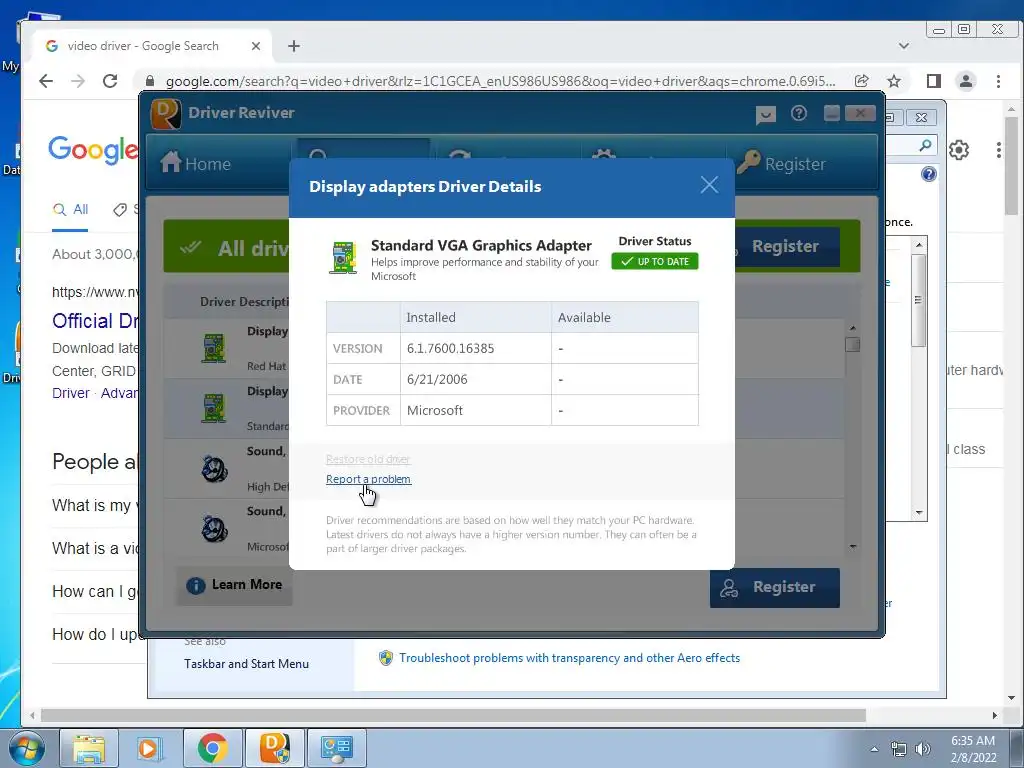Show hidden tray icons arrow
Viewport: 1024px width, 768px height.
[x=874, y=749]
